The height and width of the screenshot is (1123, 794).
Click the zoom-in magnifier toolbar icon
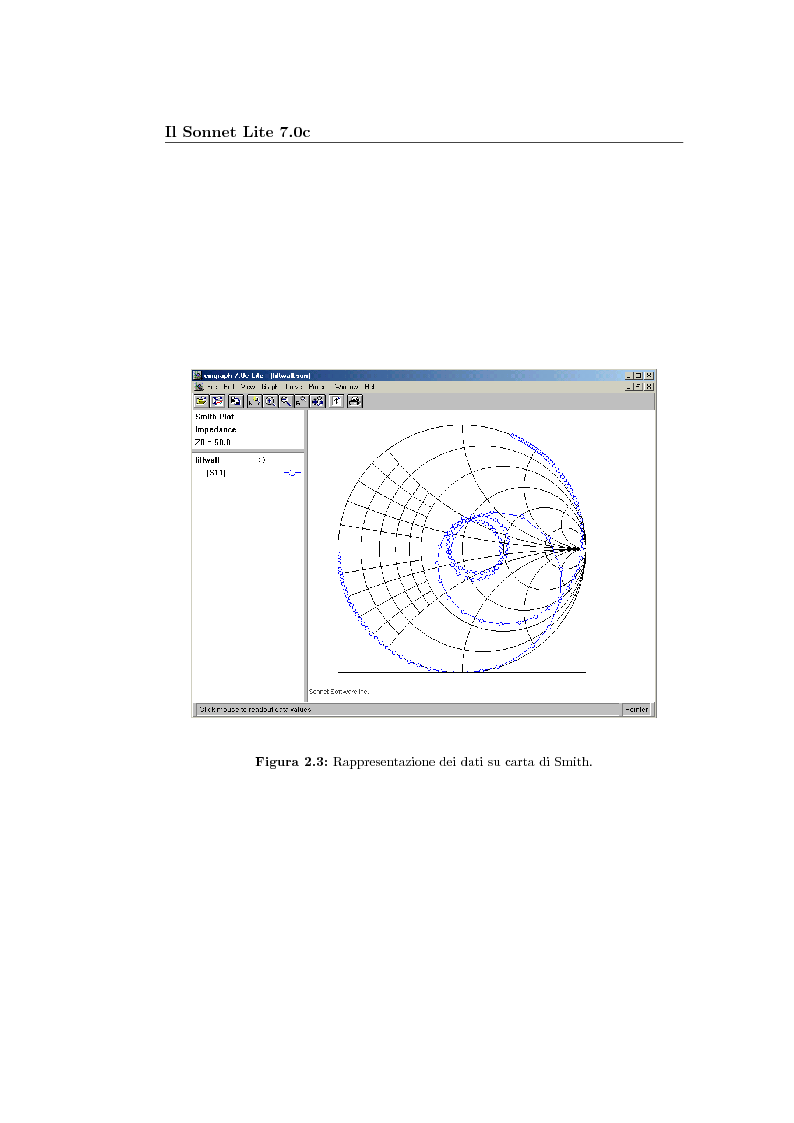270,401
